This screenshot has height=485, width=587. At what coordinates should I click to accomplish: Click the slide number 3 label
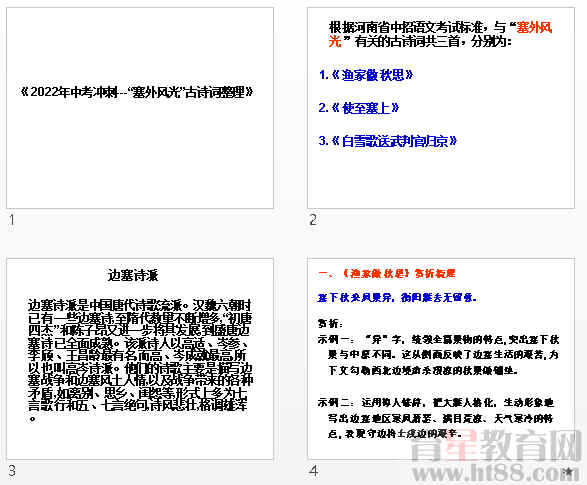click(12, 470)
